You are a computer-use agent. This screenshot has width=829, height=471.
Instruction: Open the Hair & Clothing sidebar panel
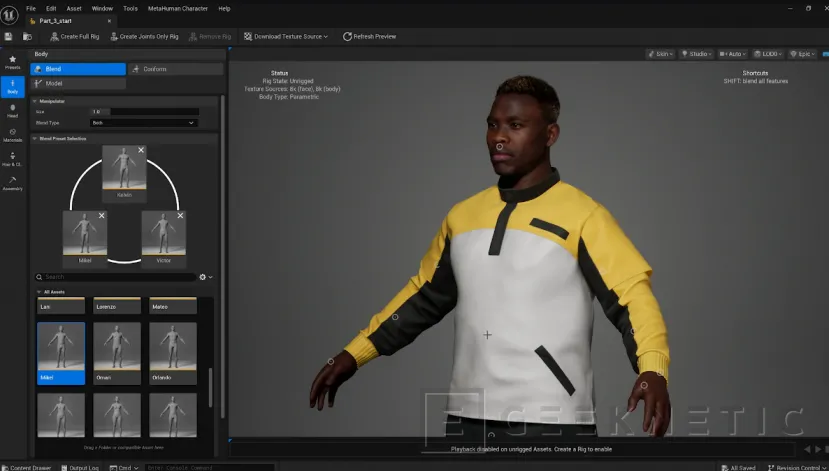(x=13, y=159)
